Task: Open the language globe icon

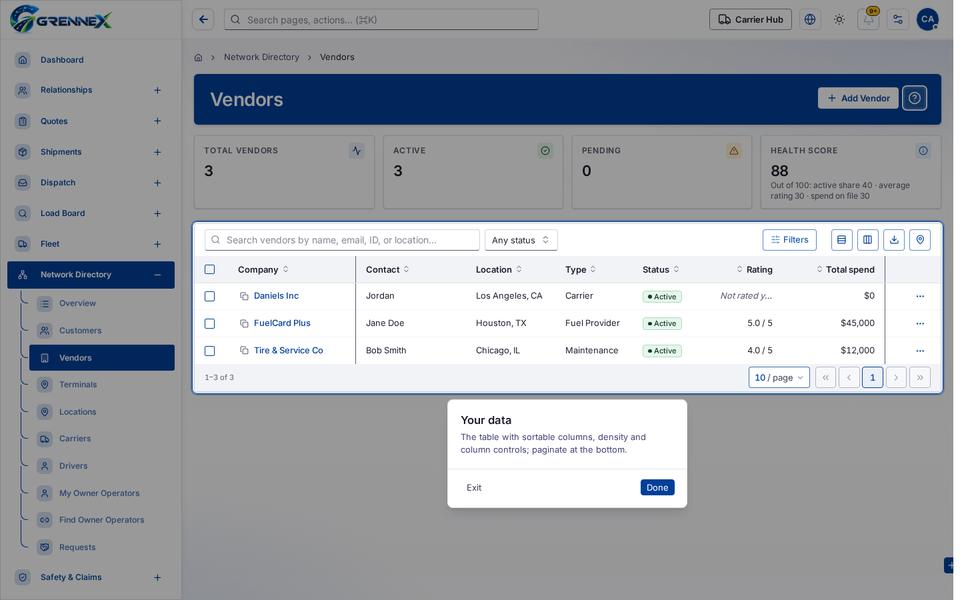Action: [x=809, y=20]
